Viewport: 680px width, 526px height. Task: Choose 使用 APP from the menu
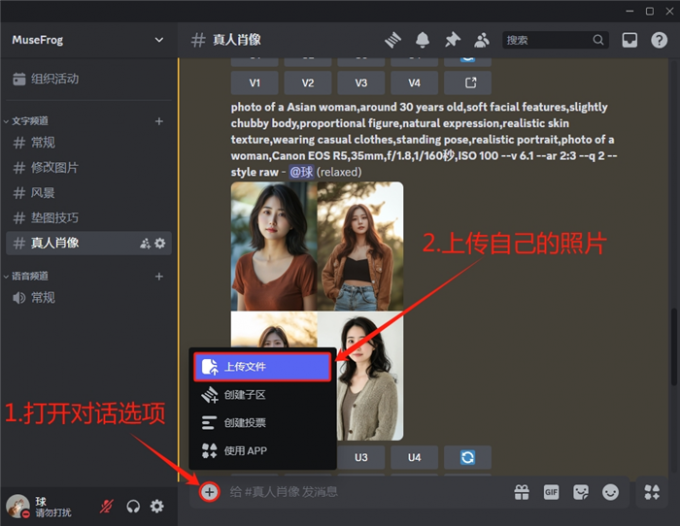[x=262, y=451]
